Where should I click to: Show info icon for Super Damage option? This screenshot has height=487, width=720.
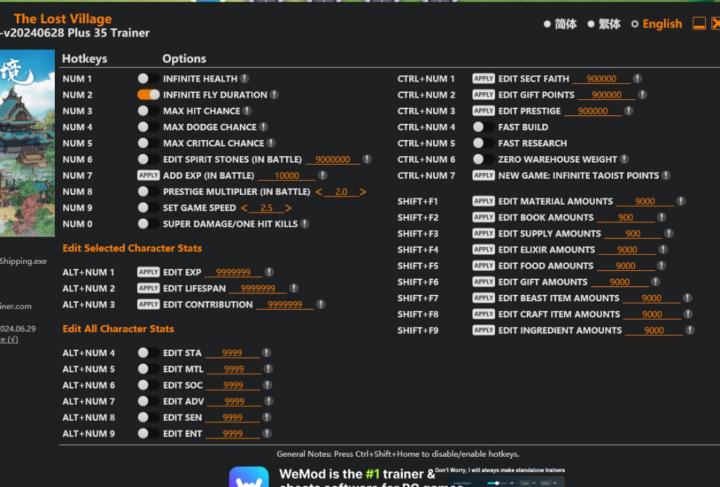click(x=305, y=224)
